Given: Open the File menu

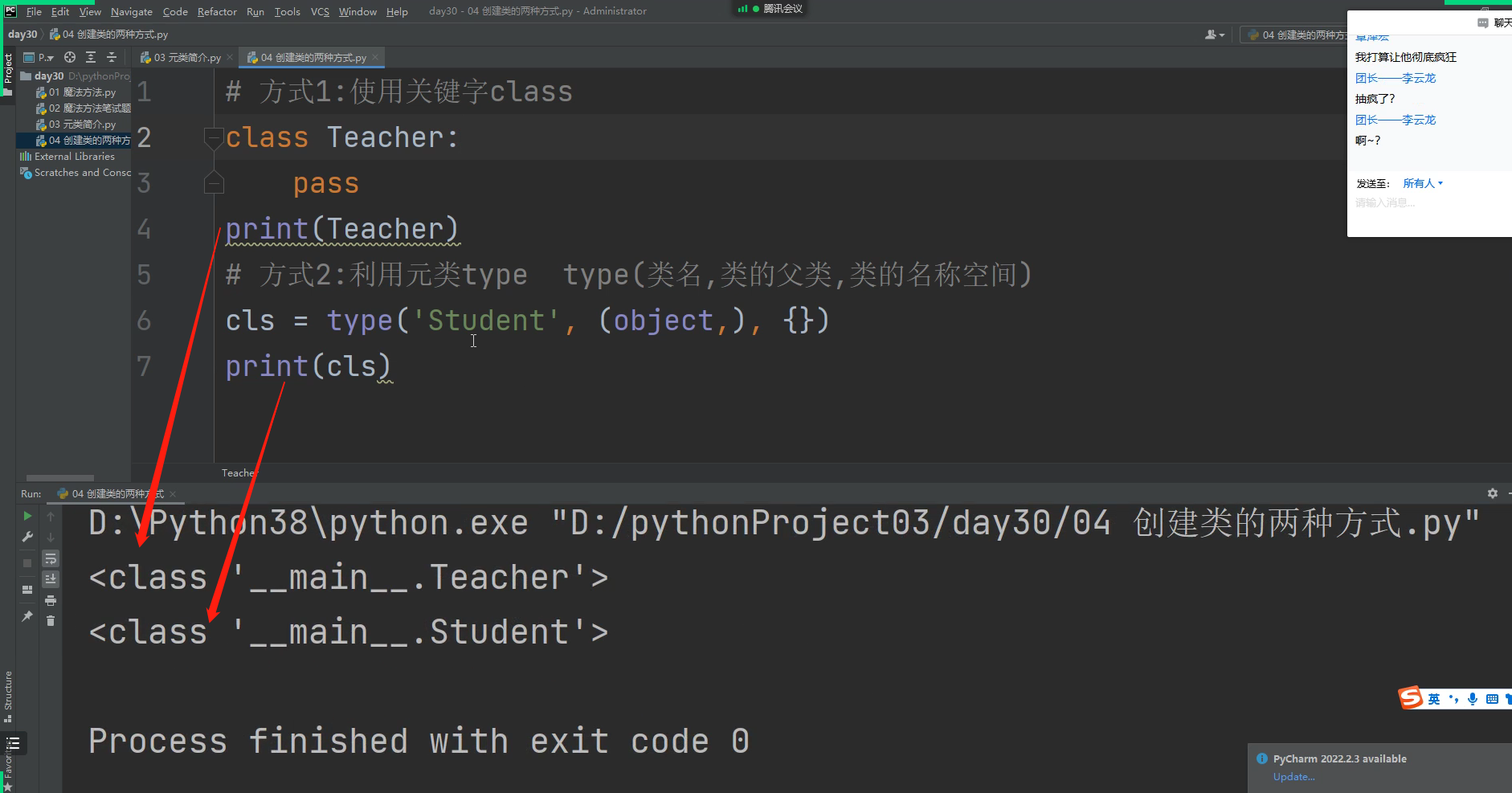Looking at the screenshot, I should (34, 11).
